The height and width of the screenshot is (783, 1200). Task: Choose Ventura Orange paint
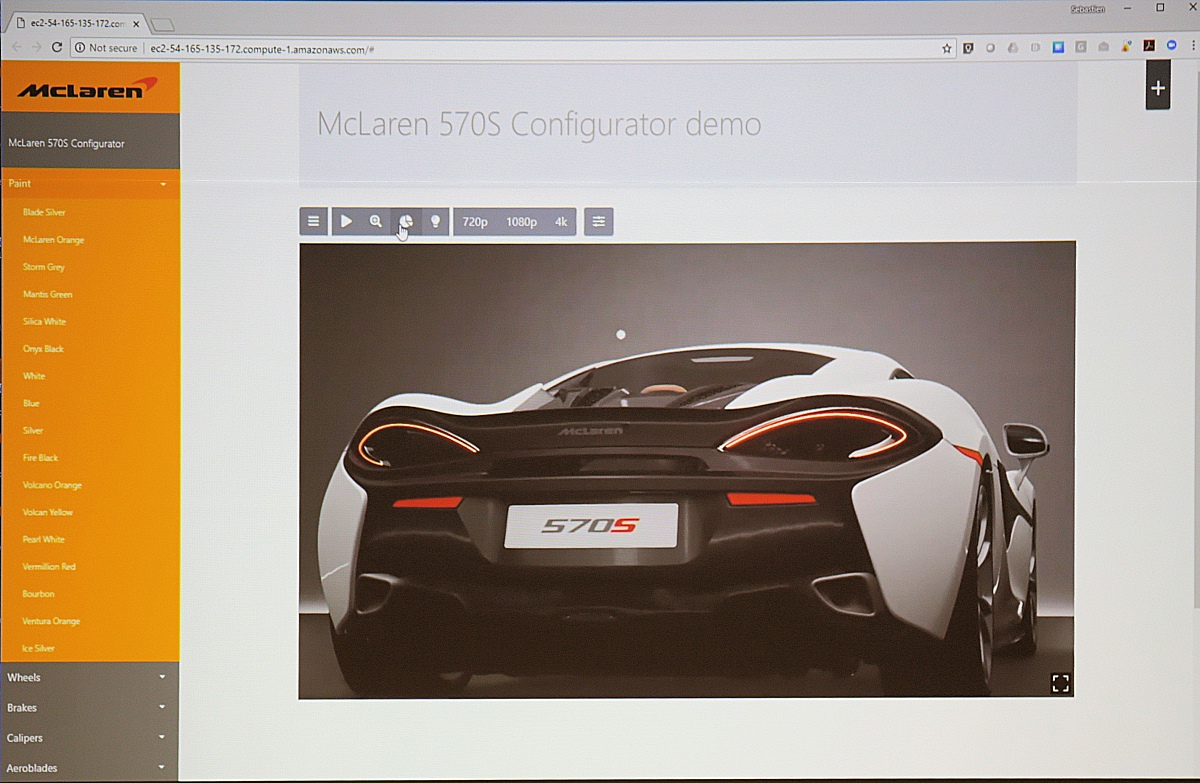tap(51, 621)
